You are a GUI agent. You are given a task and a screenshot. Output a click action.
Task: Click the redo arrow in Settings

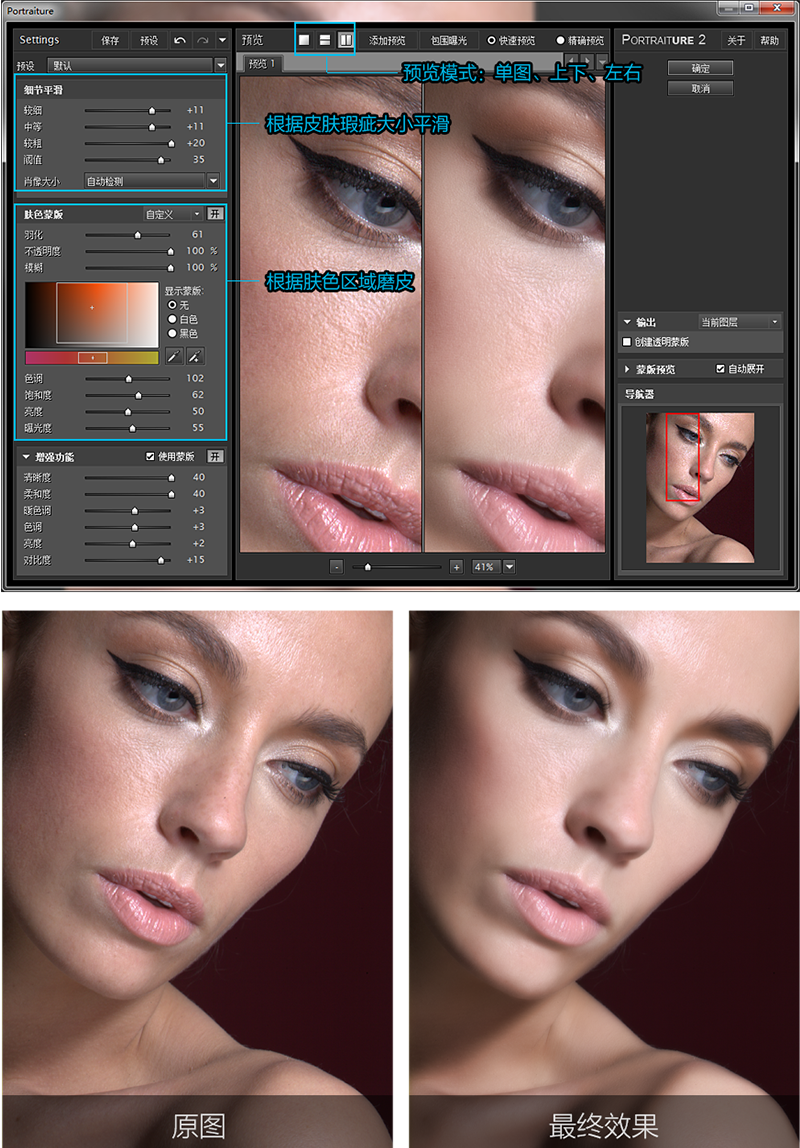(x=203, y=40)
